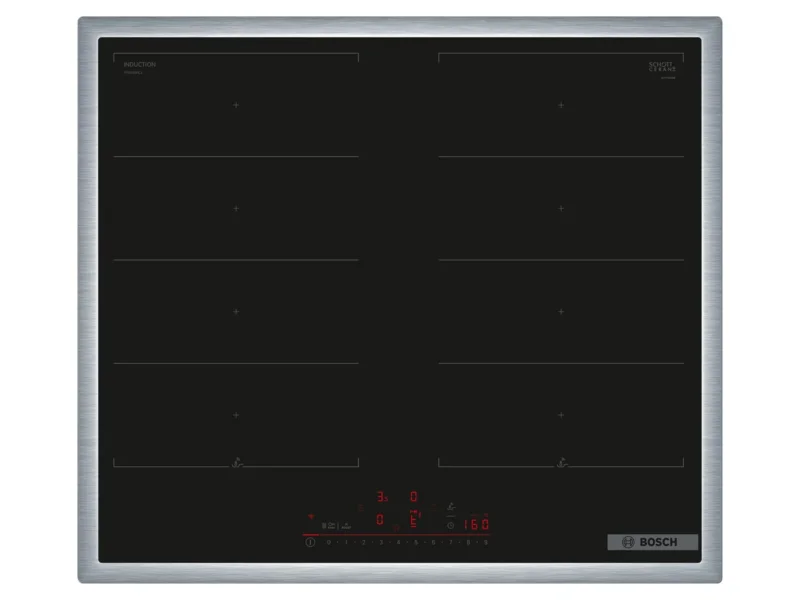Click plus marker of right second-from-rear zone
Image resolution: width=800 pixels, height=600 pixels.
click(x=561, y=209)
